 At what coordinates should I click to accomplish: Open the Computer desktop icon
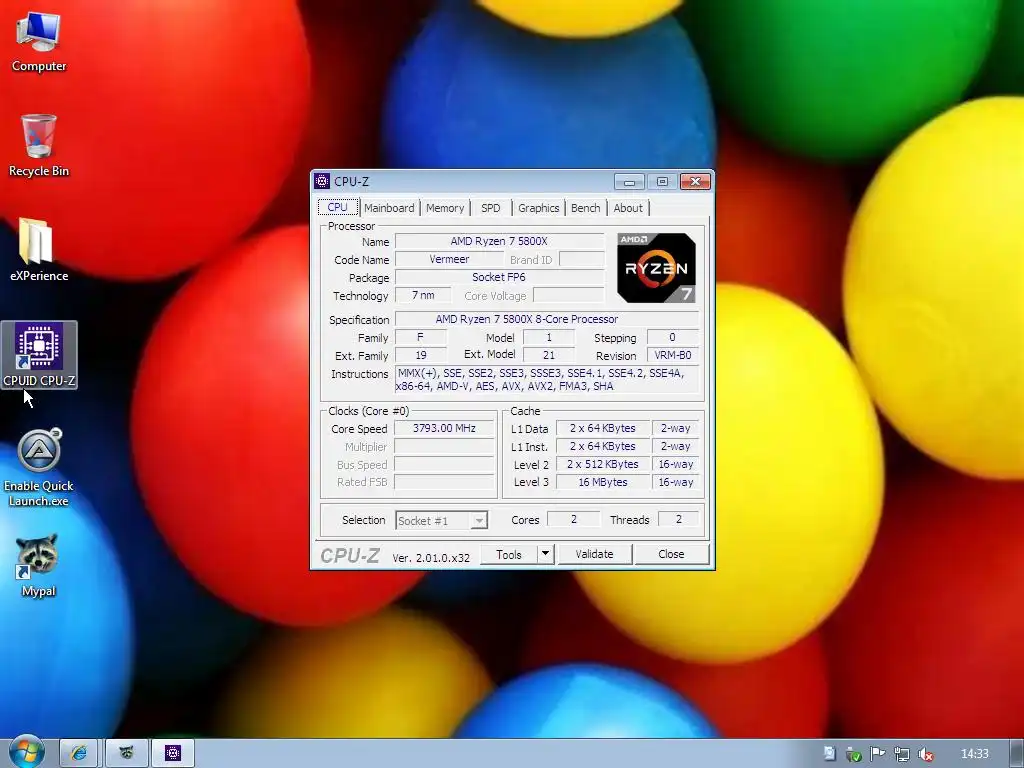pos(39,41)
